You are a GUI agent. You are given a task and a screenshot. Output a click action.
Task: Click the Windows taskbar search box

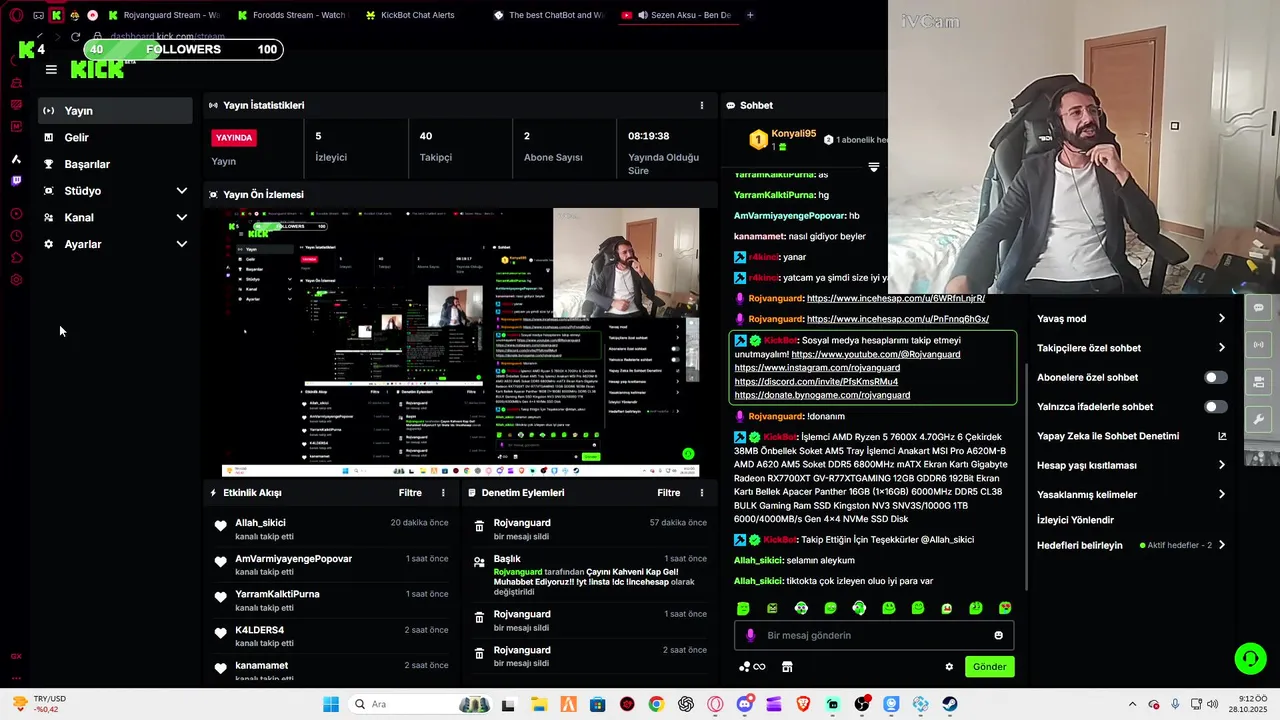pos(420,704)
